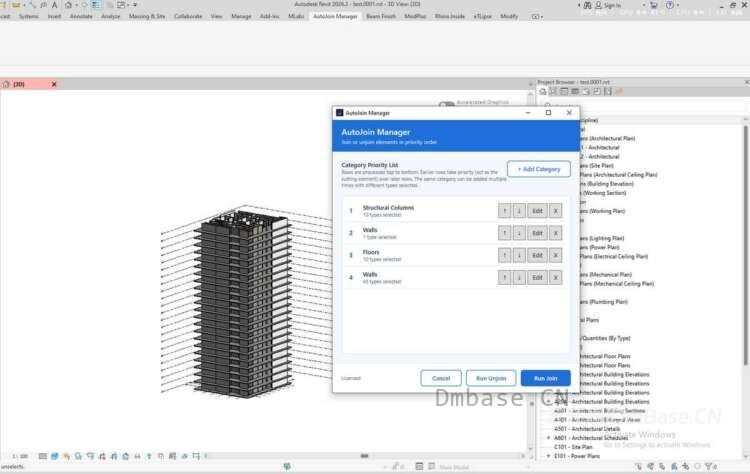Viewport: 750px width, 474px height.
Task: Click Reveal Constraints icon ending view control bar
Action: point(196,456)
